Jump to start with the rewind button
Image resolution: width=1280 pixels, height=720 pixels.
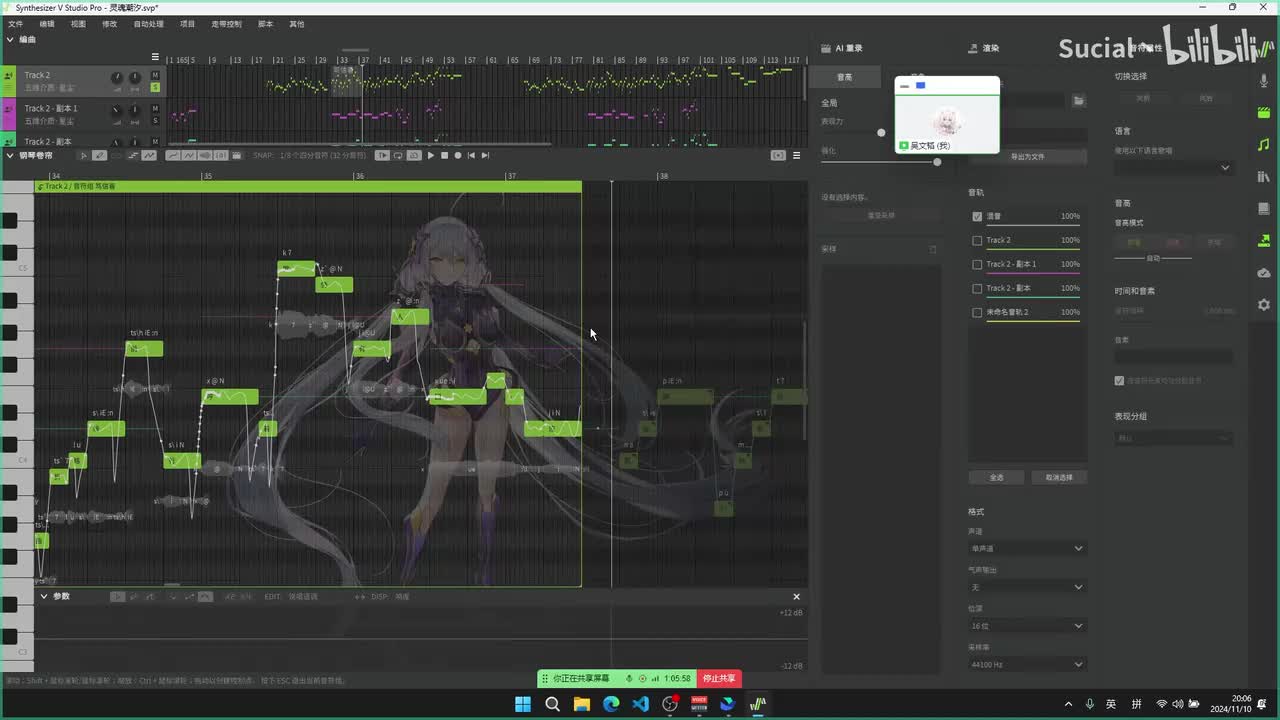[472, 155]
